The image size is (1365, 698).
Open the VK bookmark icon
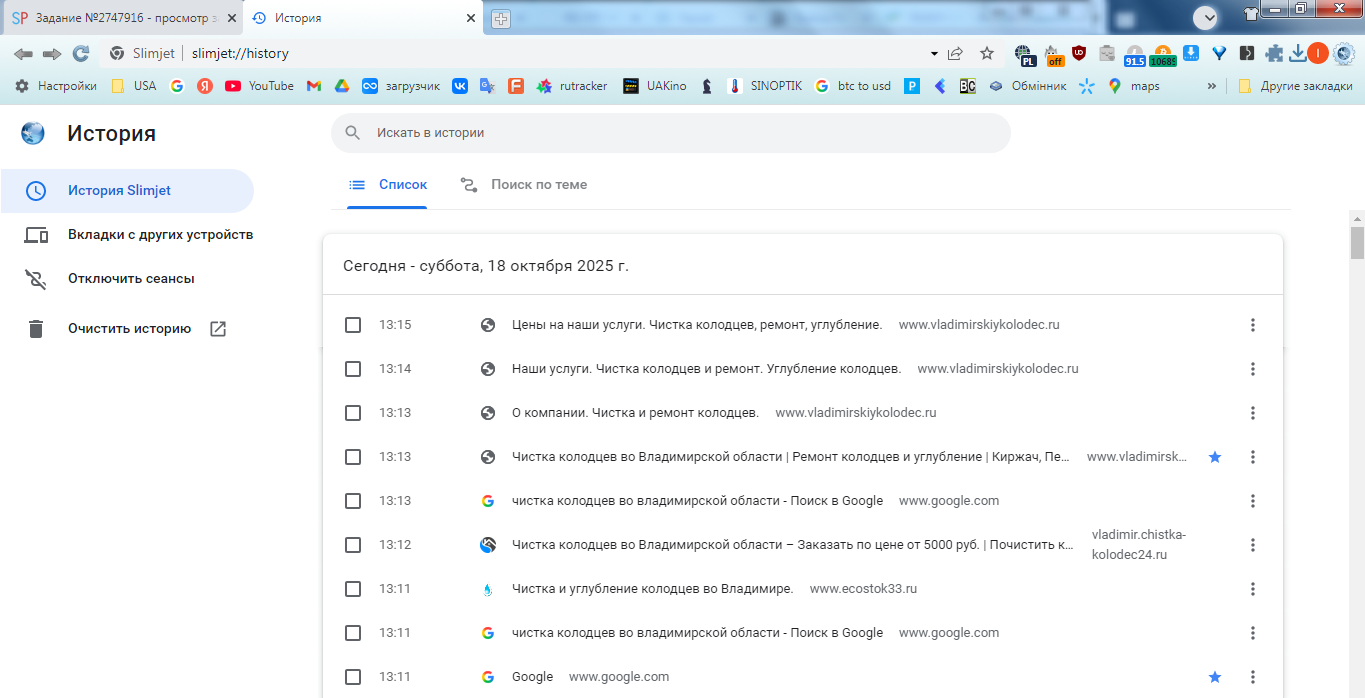[460, 86]
